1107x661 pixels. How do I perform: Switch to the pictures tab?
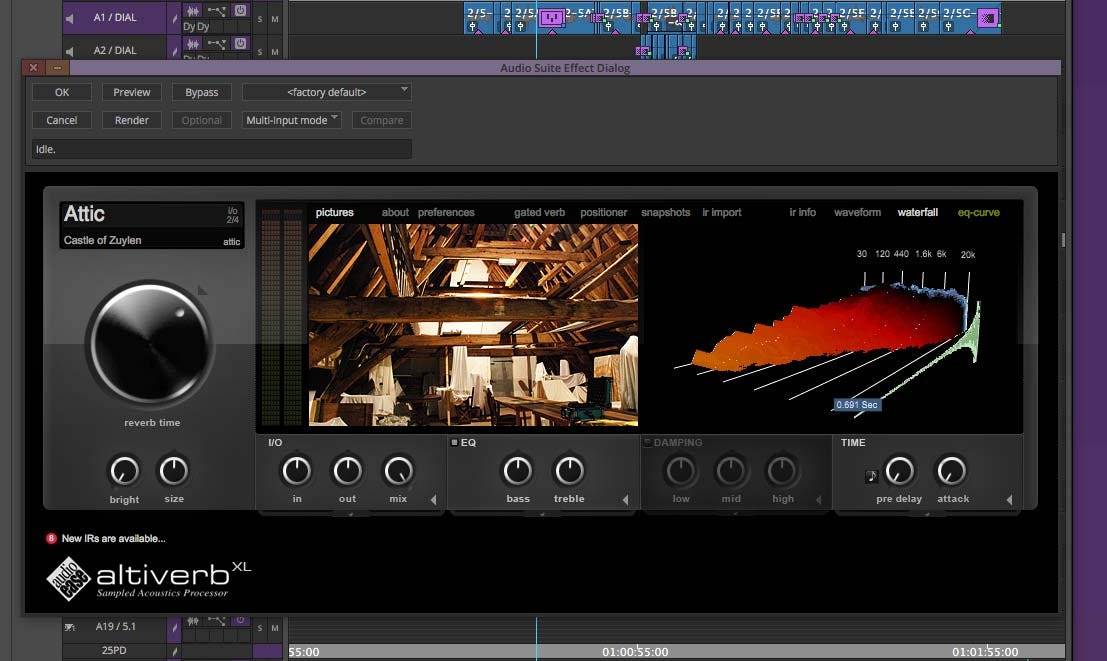coord(335,213)
